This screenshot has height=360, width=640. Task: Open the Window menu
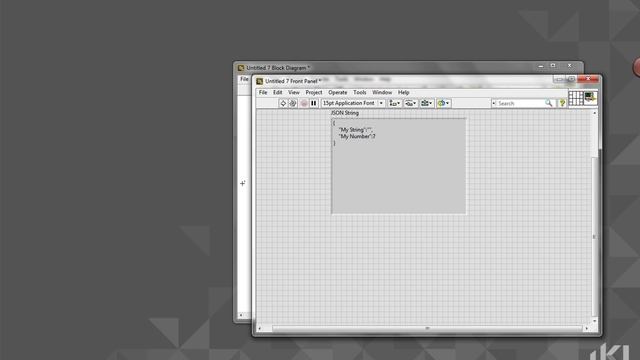coord(382,93)
